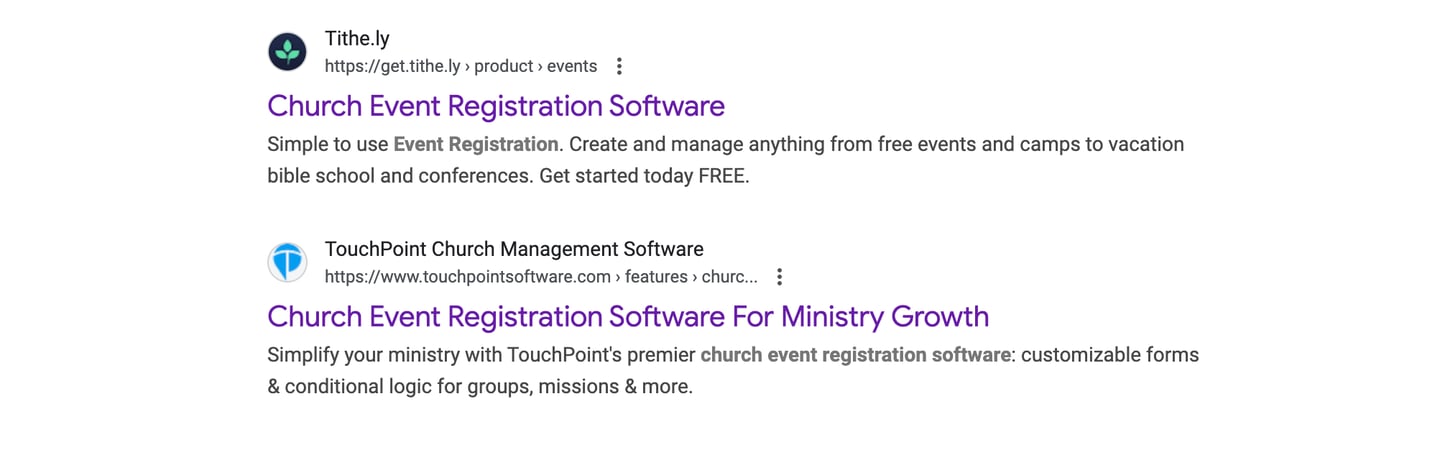Click the "Get started today FREE" text
Screen dimensions: 1440x450
click(643, 177)
